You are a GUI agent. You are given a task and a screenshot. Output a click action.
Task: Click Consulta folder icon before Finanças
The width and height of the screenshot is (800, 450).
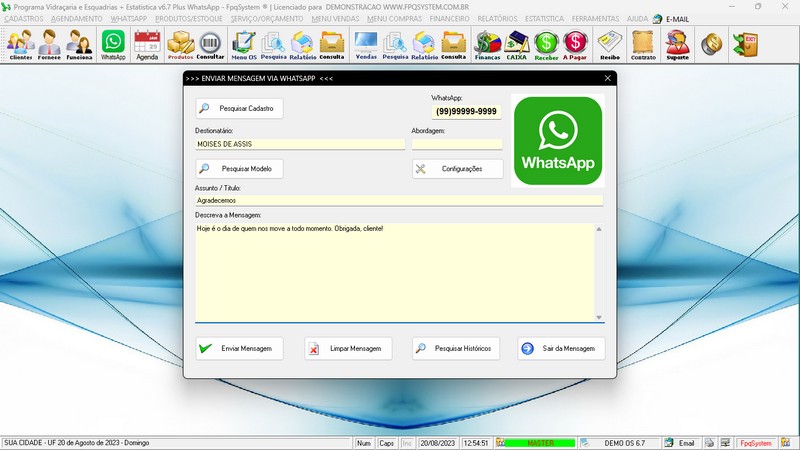pos(454,45)
